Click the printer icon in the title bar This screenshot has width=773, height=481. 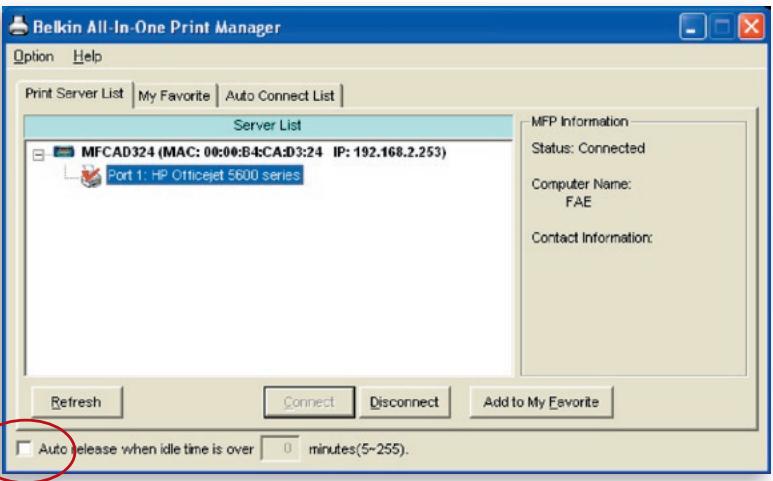(x=19, y=25)
